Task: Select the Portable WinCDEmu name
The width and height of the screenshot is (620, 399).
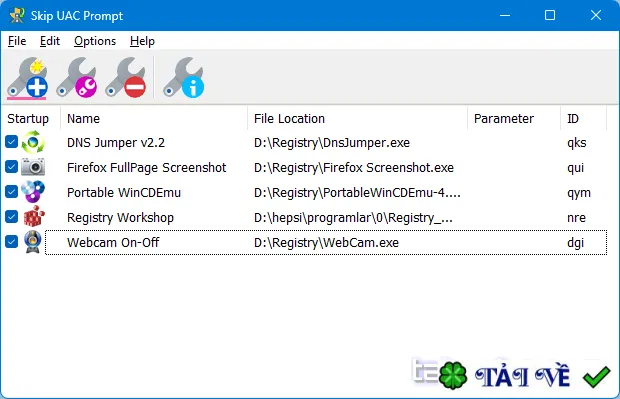Action: [x=124, y=193]
